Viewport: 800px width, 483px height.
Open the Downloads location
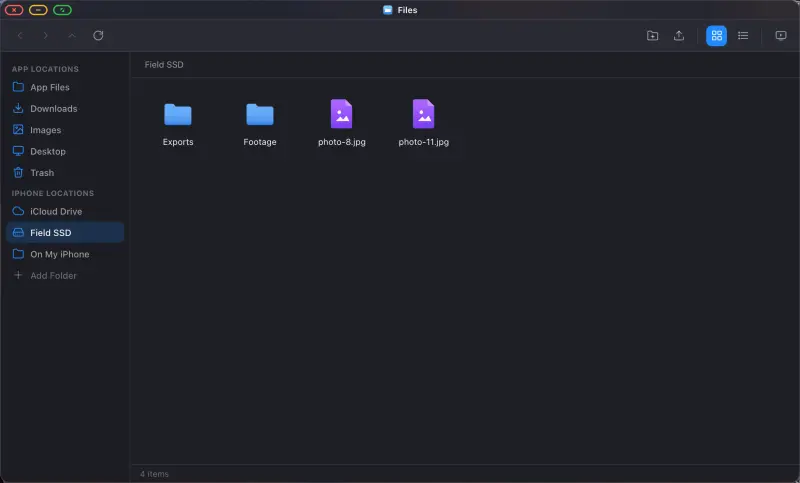point(65,109)
